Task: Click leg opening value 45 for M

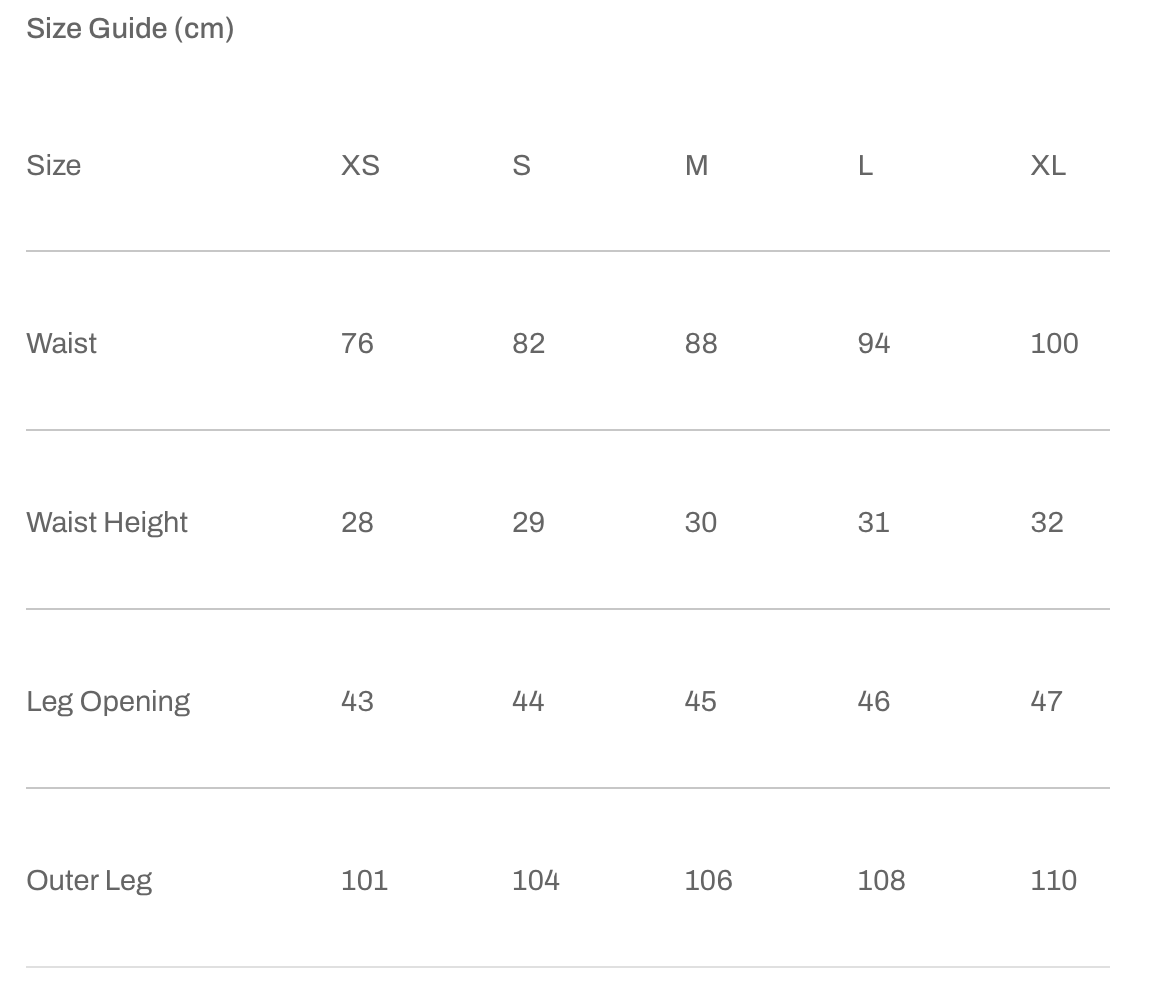Action: tap(701, 701)
